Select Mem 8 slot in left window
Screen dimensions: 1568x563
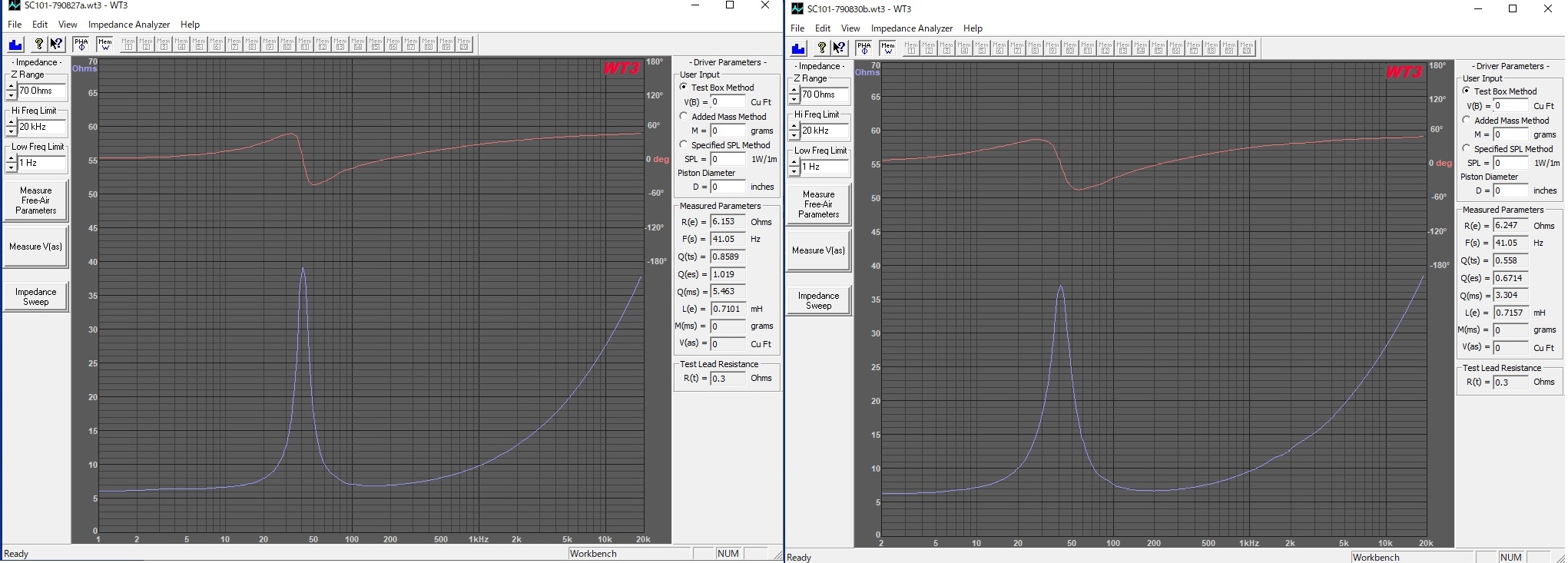[252, 45]
